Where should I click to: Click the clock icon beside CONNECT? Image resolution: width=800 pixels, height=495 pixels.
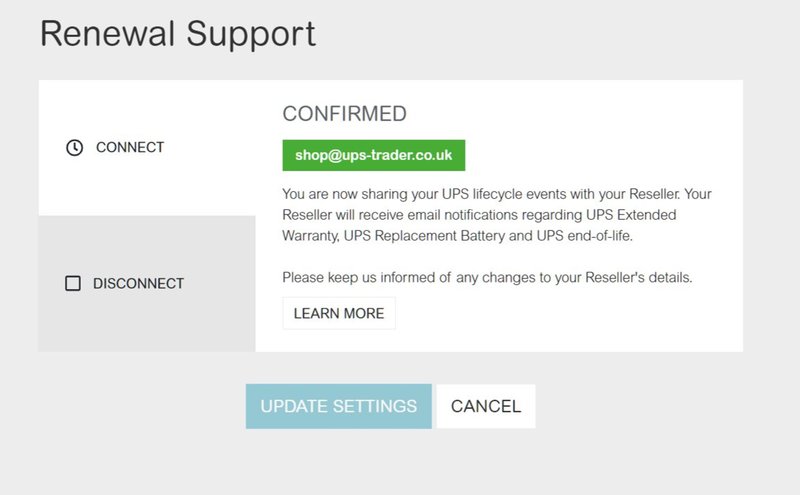click(74, 147)
